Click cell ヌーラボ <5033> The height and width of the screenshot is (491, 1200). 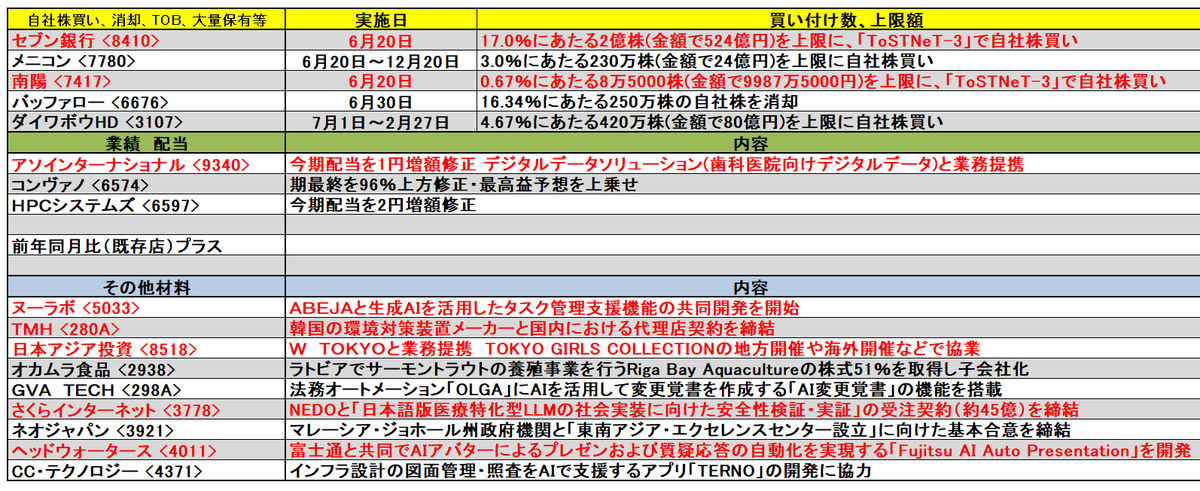tap(146, 308)
